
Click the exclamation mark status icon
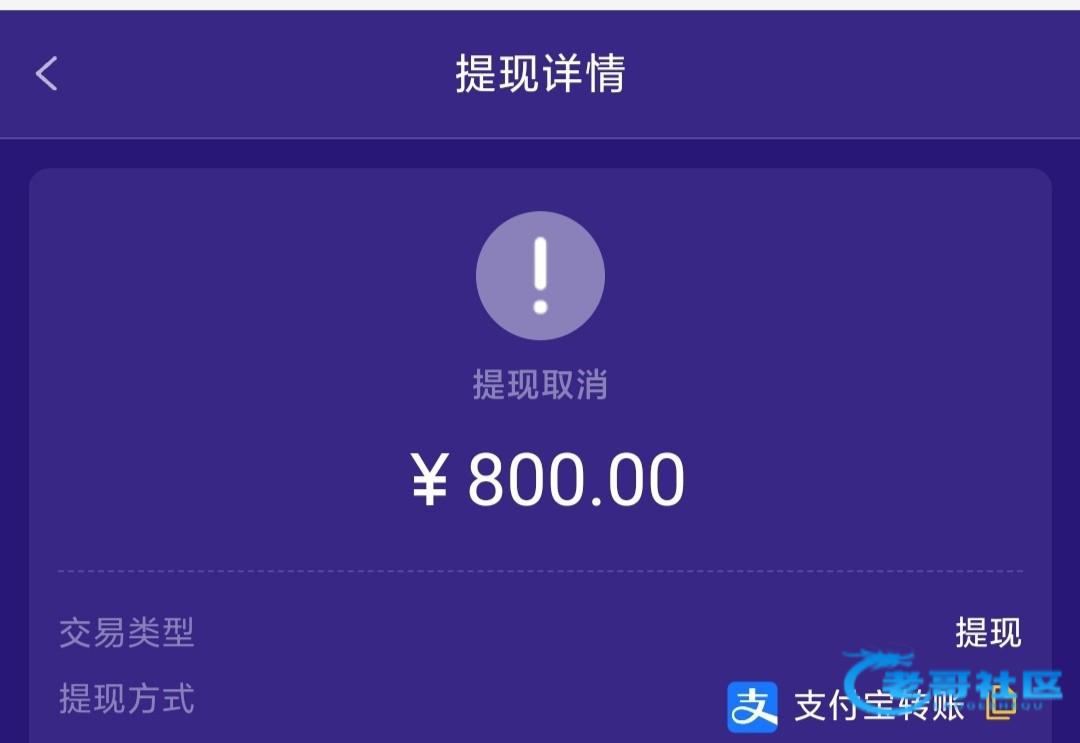point(541,275)
